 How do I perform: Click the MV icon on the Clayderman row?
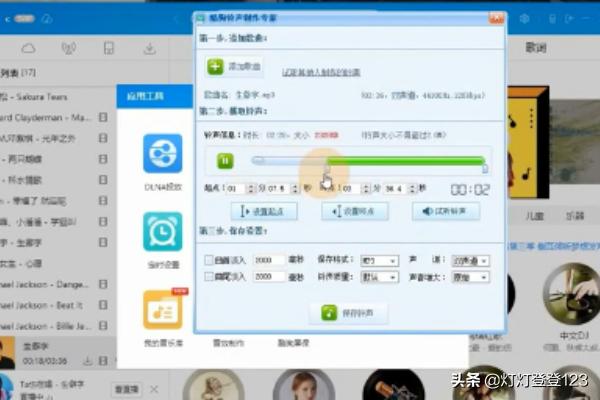pyautogui.click(x=103, y=117)
